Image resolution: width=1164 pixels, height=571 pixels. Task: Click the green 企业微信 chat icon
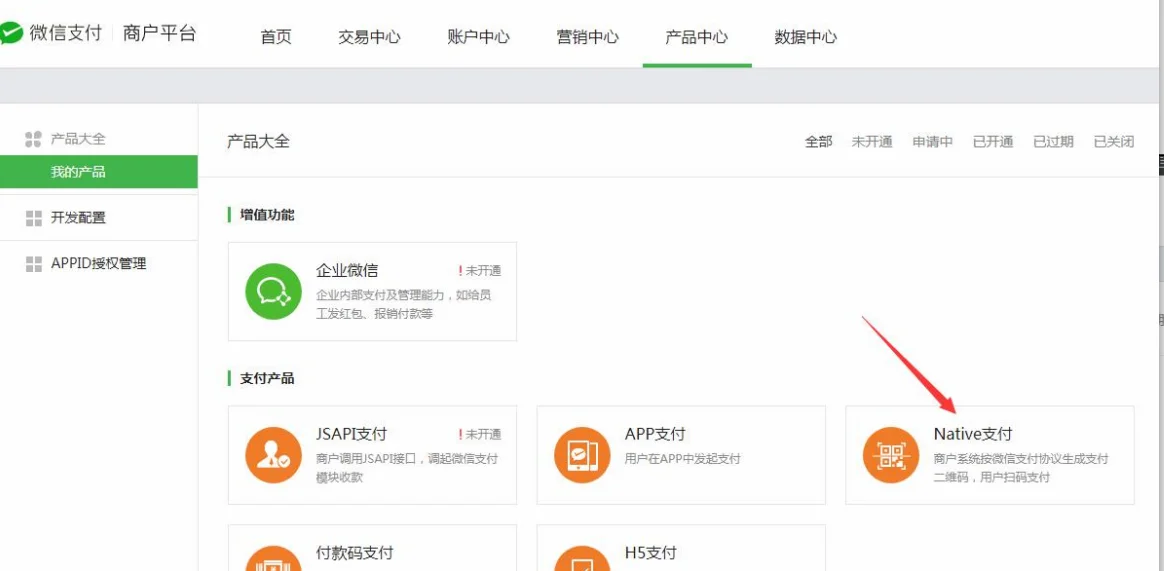[273, 291]
